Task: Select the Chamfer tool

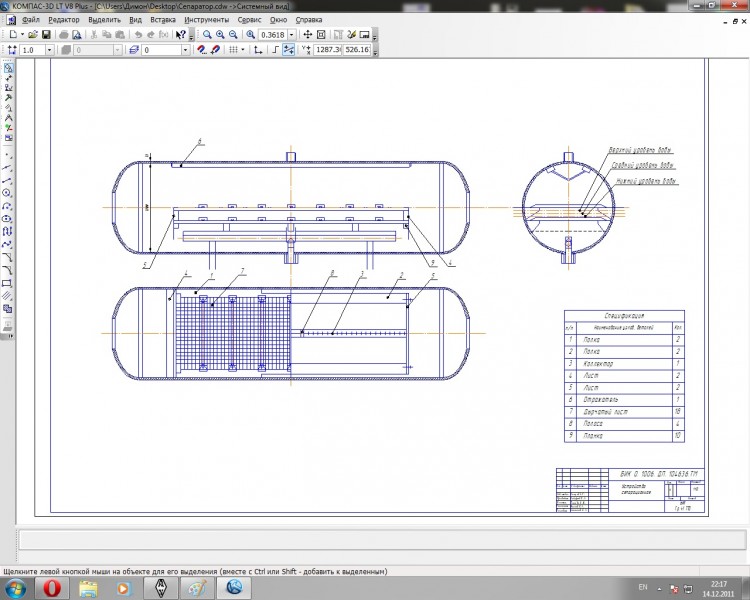Action: coord(7,257)
